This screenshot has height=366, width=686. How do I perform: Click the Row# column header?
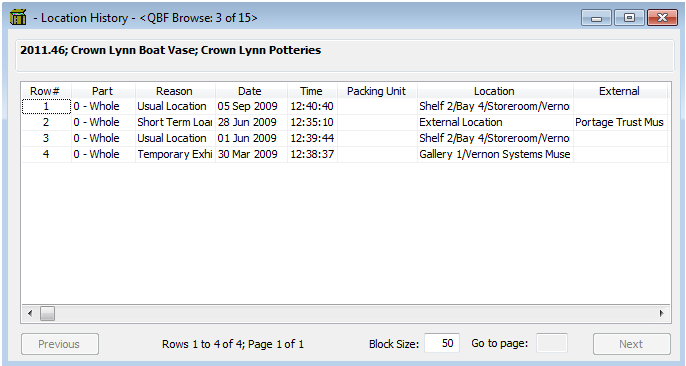click(x=46, y=91)
